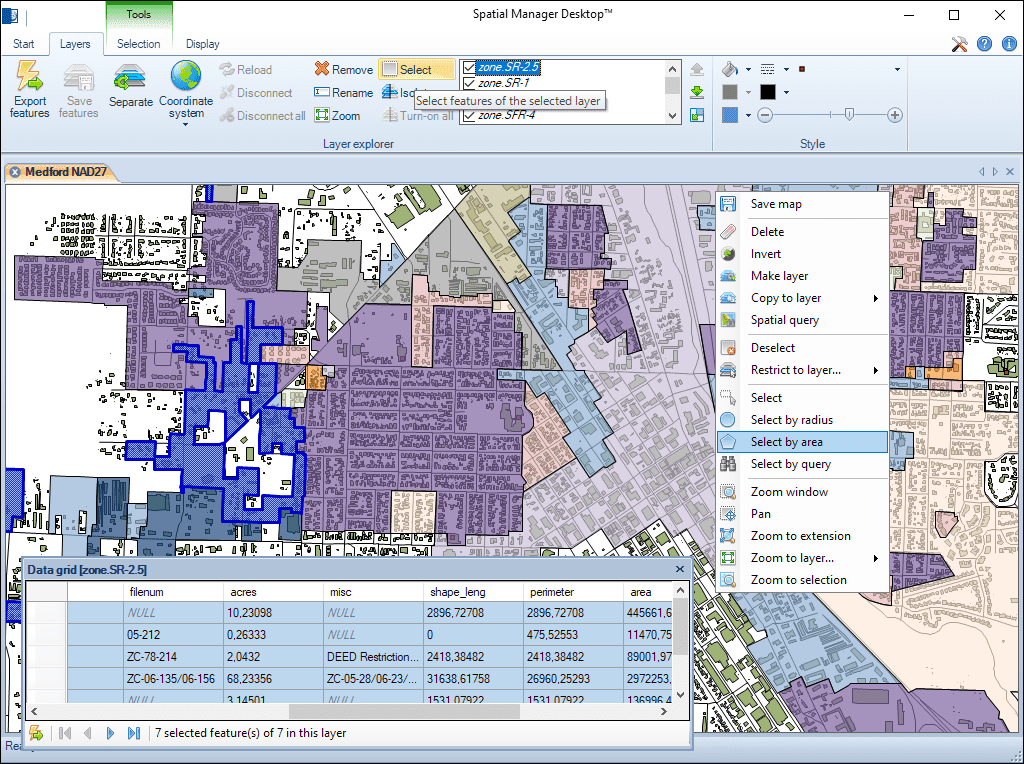1024x764 pixels.
Task: Switch to the Selection ribbon tab
Action: point(138,44)
